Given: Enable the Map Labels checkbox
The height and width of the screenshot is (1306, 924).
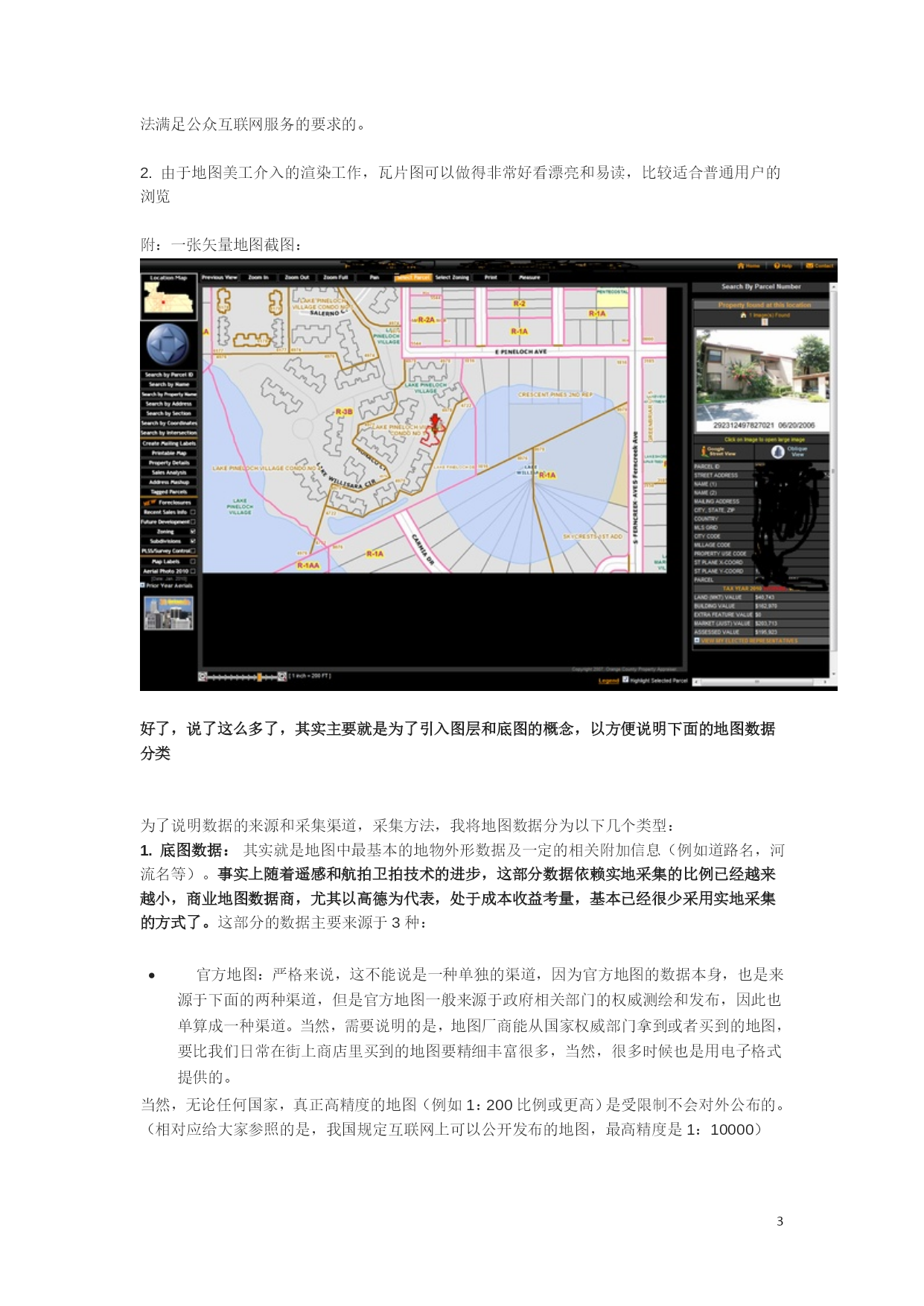Looking at the screenshot, I should click(x=193, y=561).
